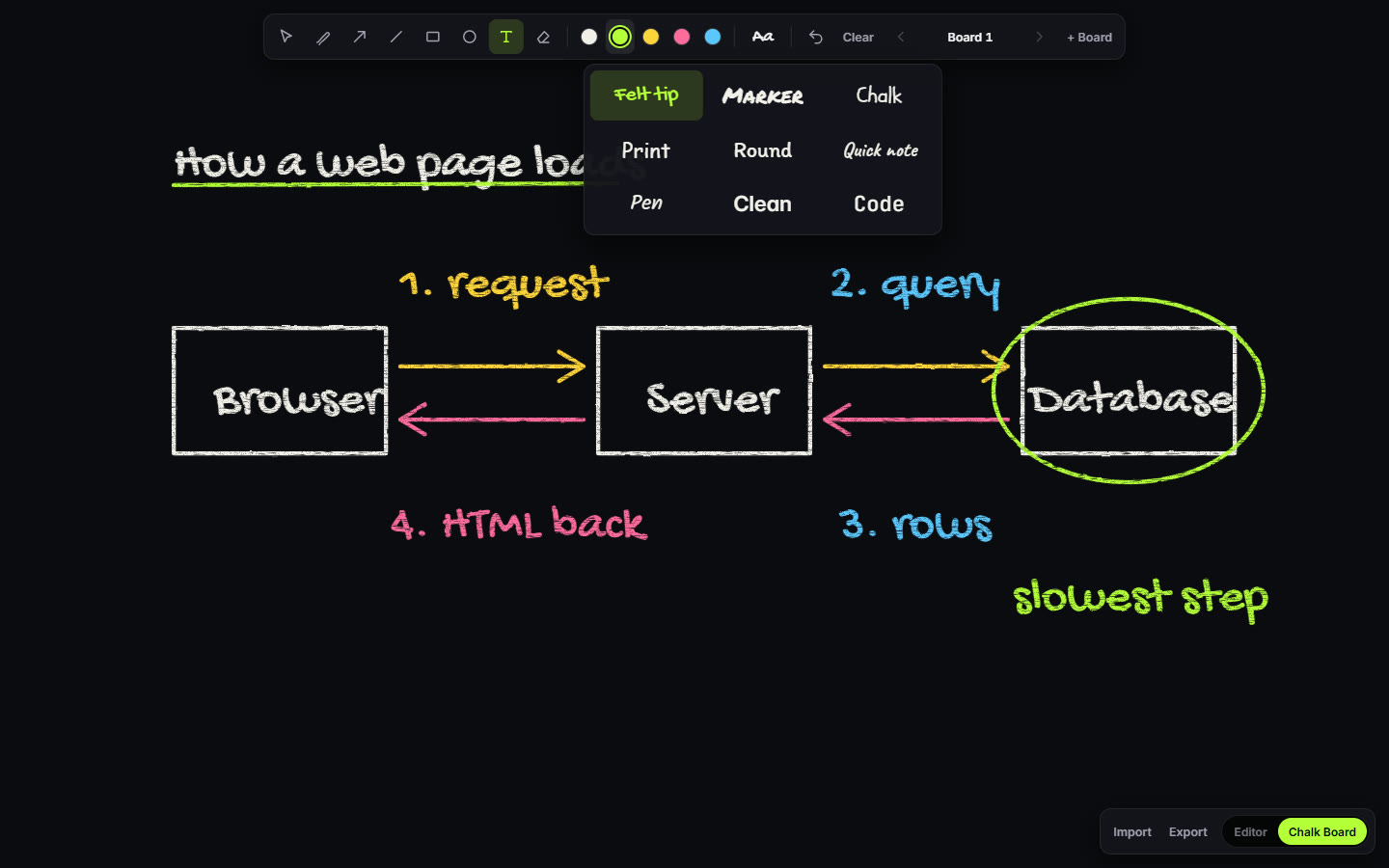Image resolution: width=1389 pixels, height=868 pixels.
Task: Click the Board 1 title
Action: pyautogui.click(x=969, y=37)
